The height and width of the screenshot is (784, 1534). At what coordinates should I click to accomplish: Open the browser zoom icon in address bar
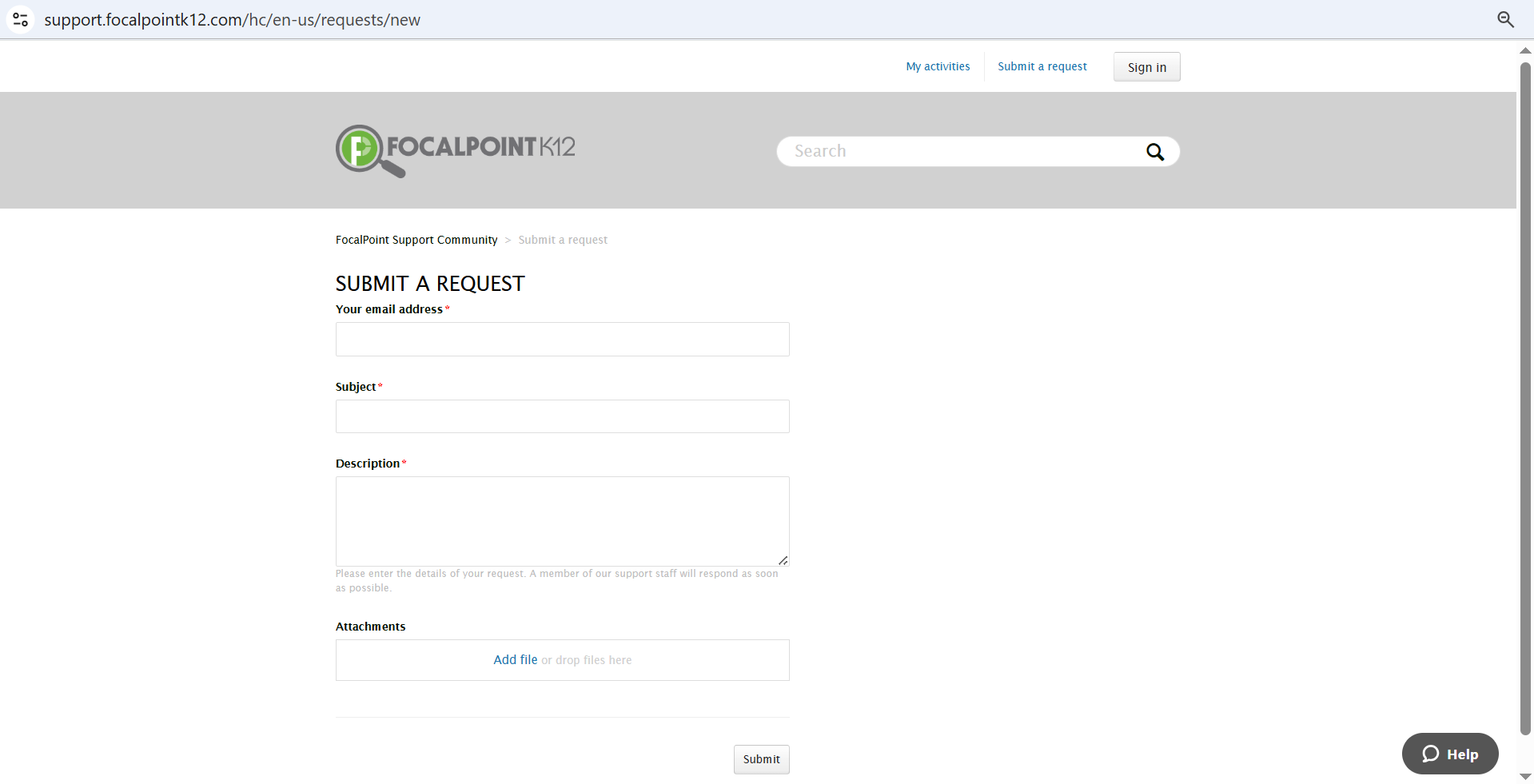[x=1505, y=19]
